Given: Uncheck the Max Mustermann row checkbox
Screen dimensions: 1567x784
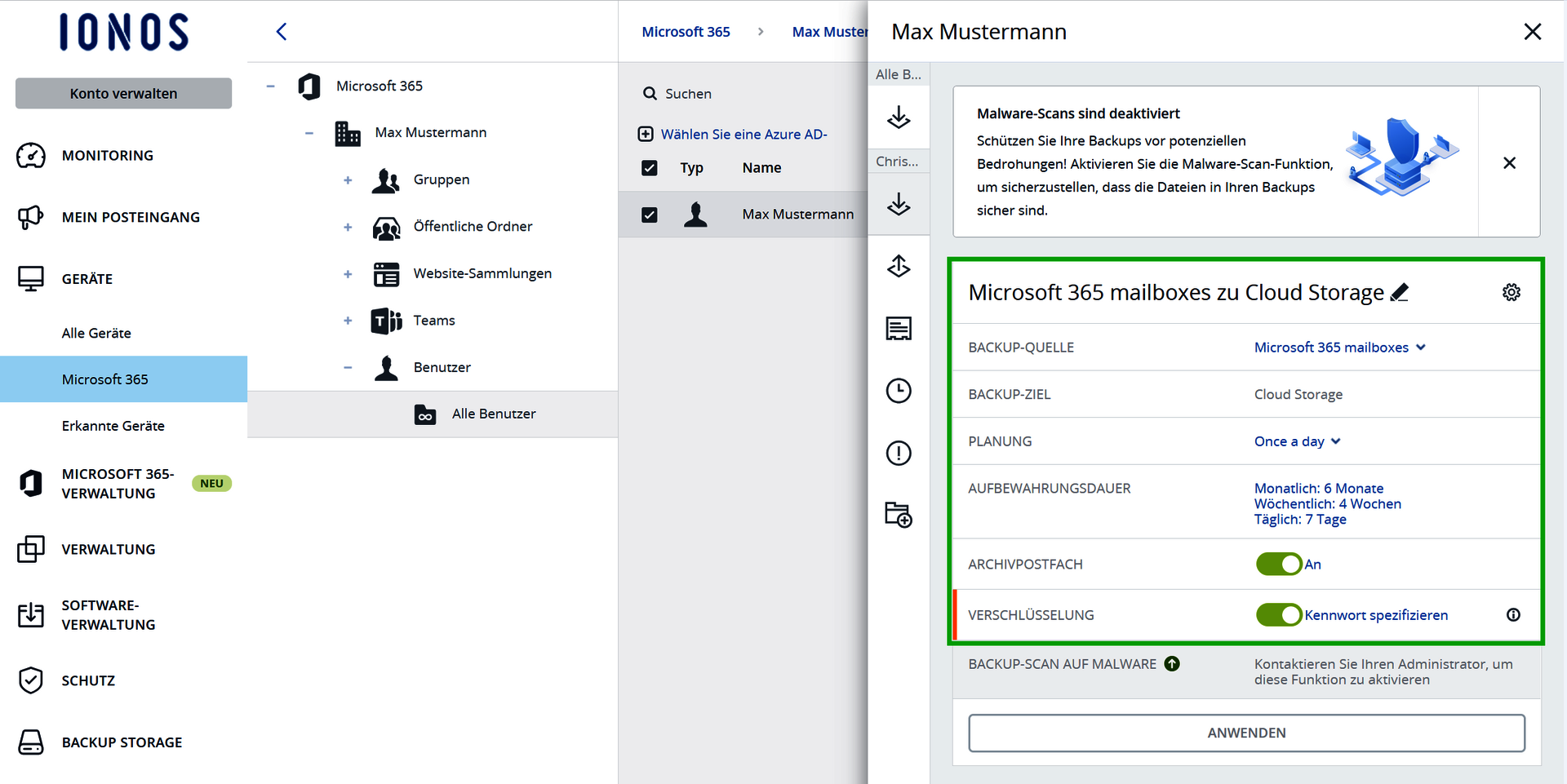Looking at the screenshot, I should (649, 215).
